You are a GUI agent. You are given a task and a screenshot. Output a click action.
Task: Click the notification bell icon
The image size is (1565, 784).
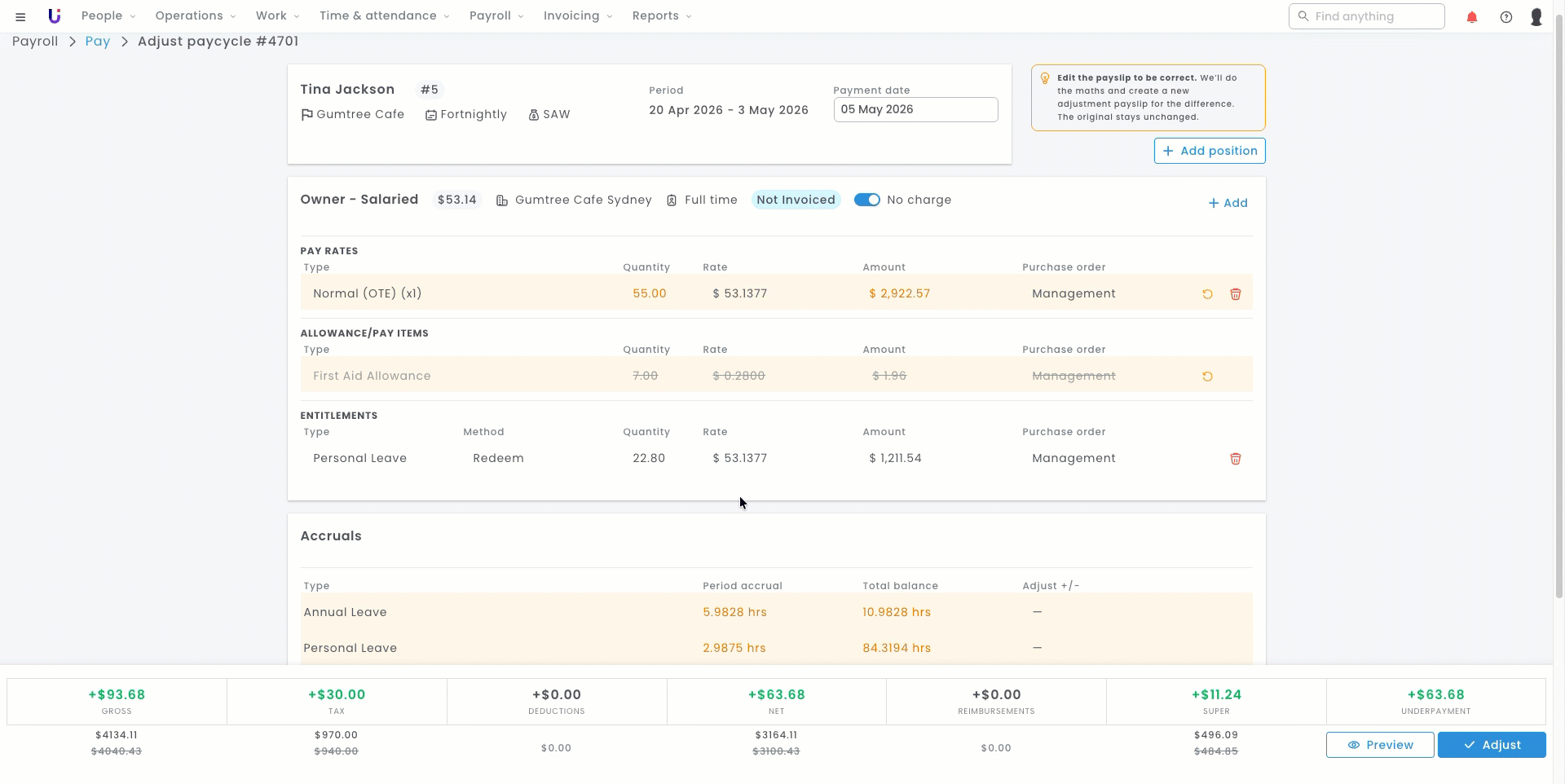tap(1472, 16)
